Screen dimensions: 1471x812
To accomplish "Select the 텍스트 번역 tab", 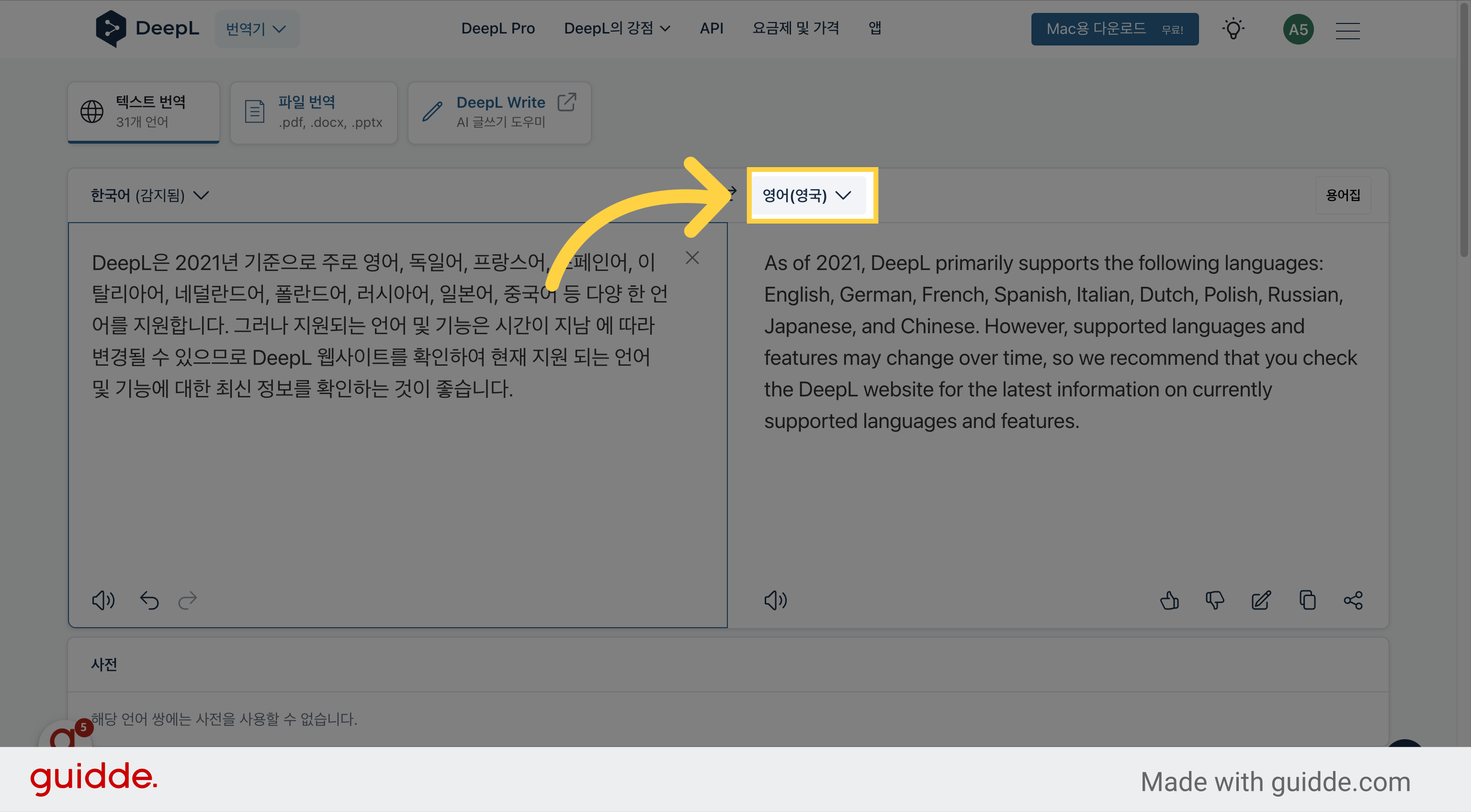I will click(143, 112).
